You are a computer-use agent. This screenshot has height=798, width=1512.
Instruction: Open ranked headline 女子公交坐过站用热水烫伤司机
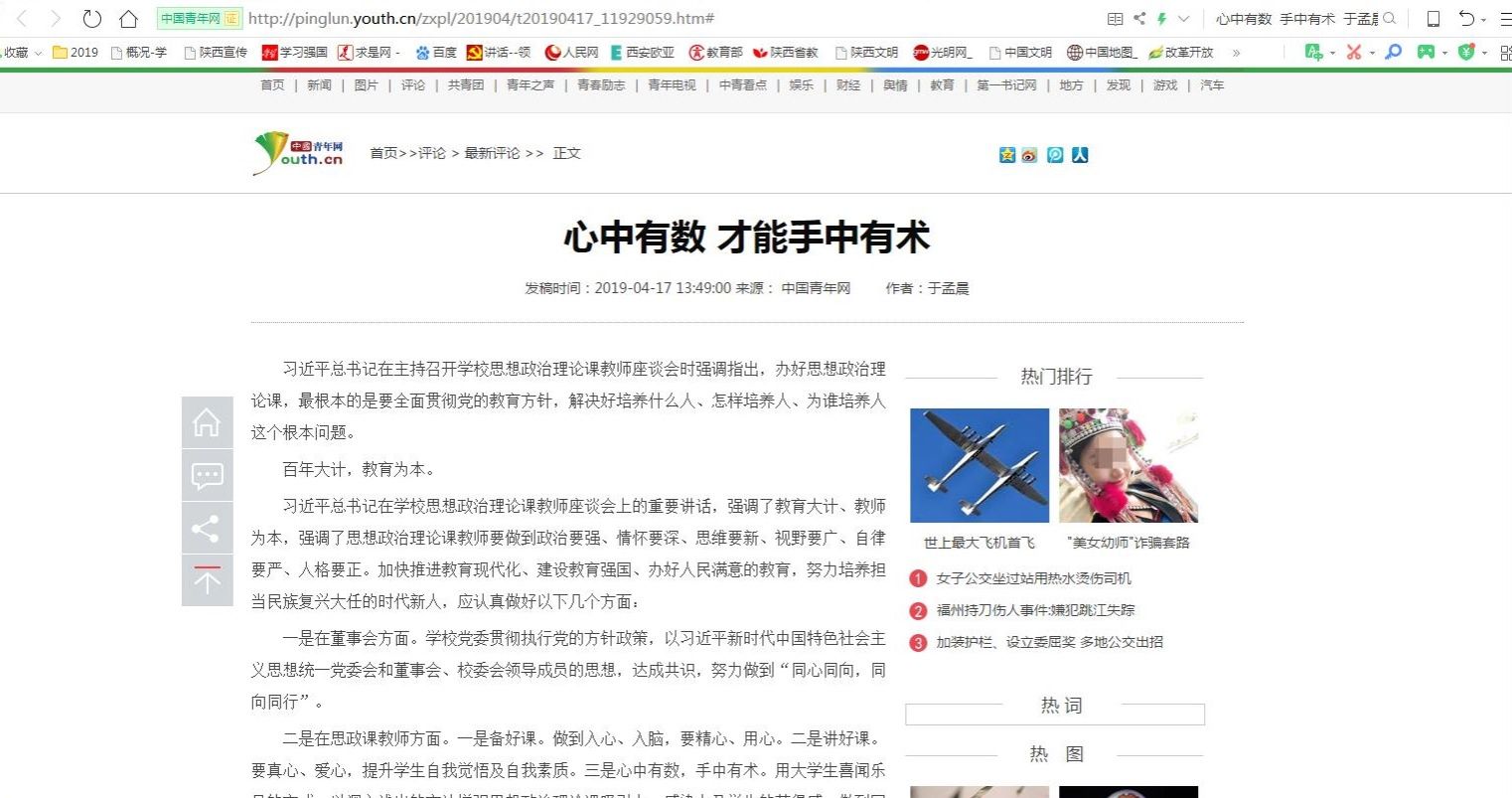[1033, 578]
